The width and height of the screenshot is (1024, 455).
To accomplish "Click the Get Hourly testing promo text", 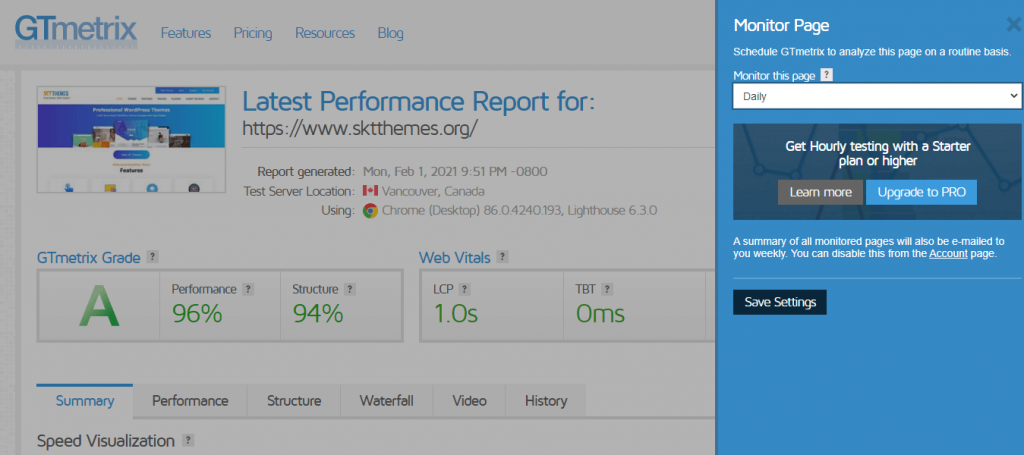I will 878,153.
